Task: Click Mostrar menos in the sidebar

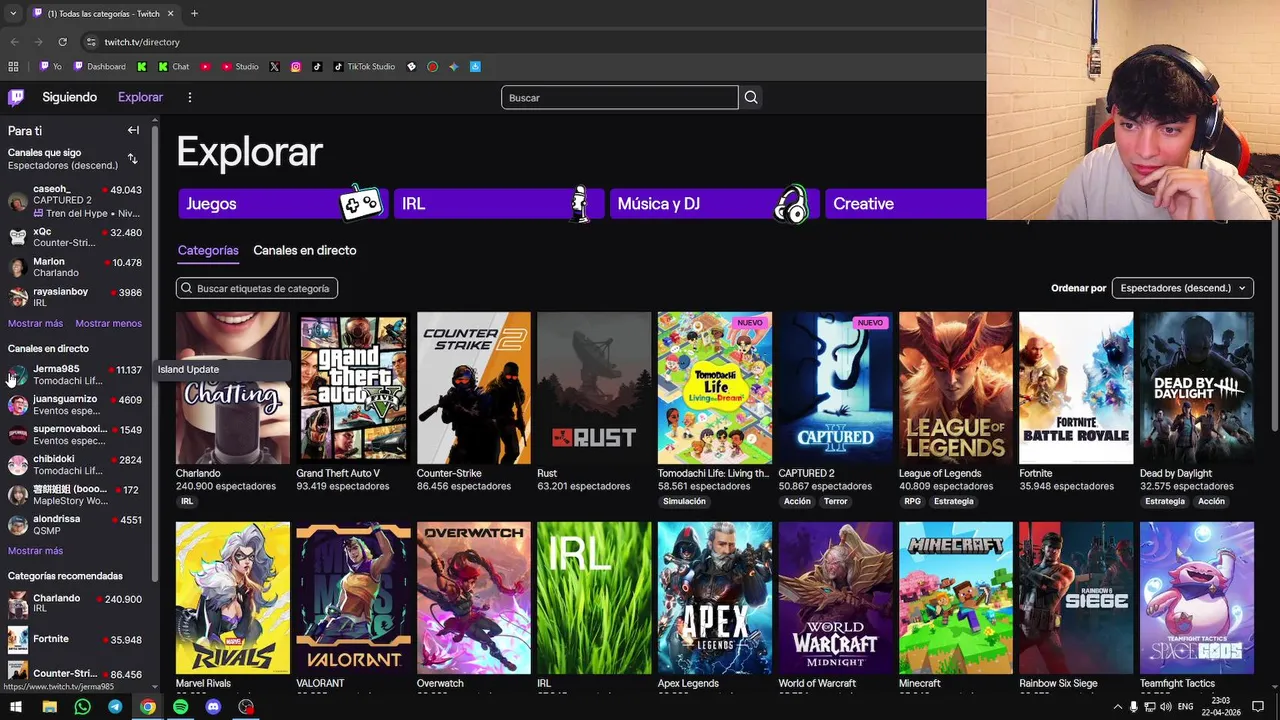Action: coord(108,323)
